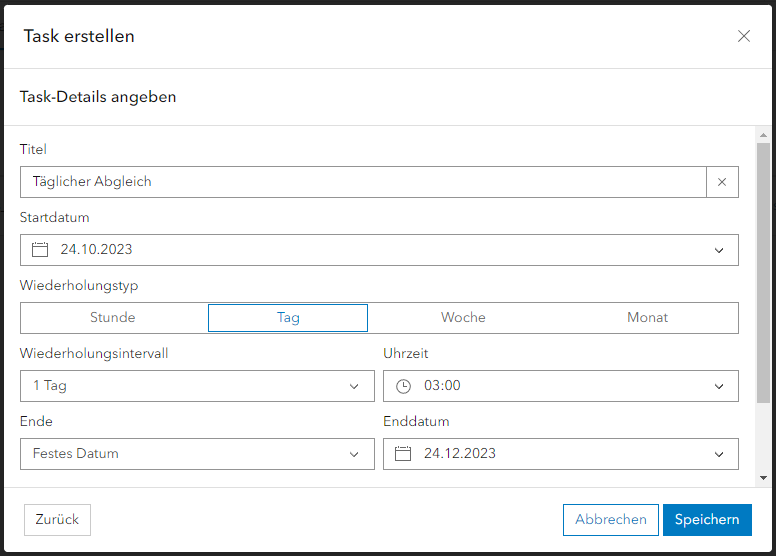Open the Wiederholungsintervall dropdown arrow
Viewport: 776px width, 556px height.
(x=354, y=387)
